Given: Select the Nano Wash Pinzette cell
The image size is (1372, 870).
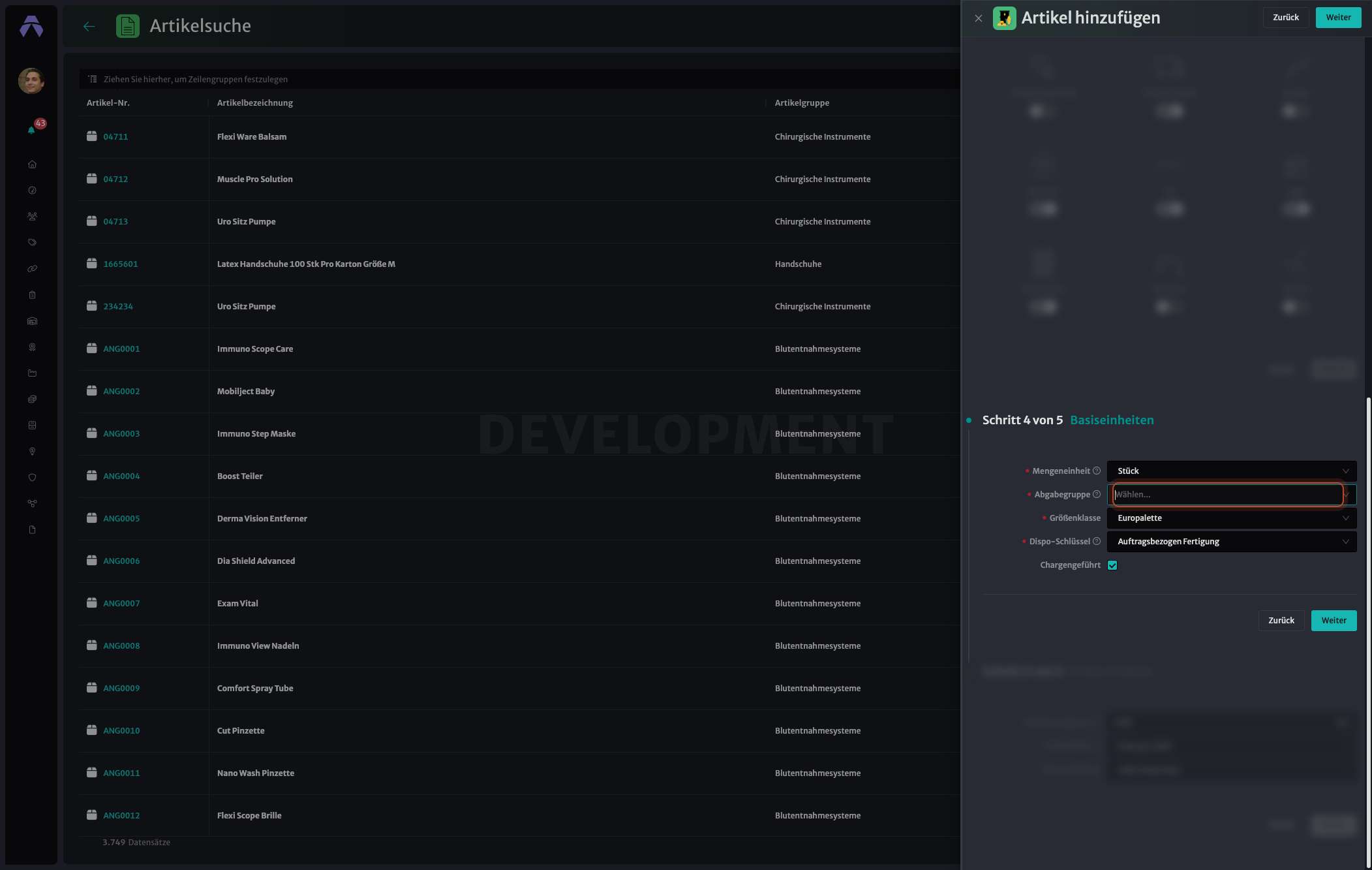Looking at the screenshot, I should coord(487,773).
